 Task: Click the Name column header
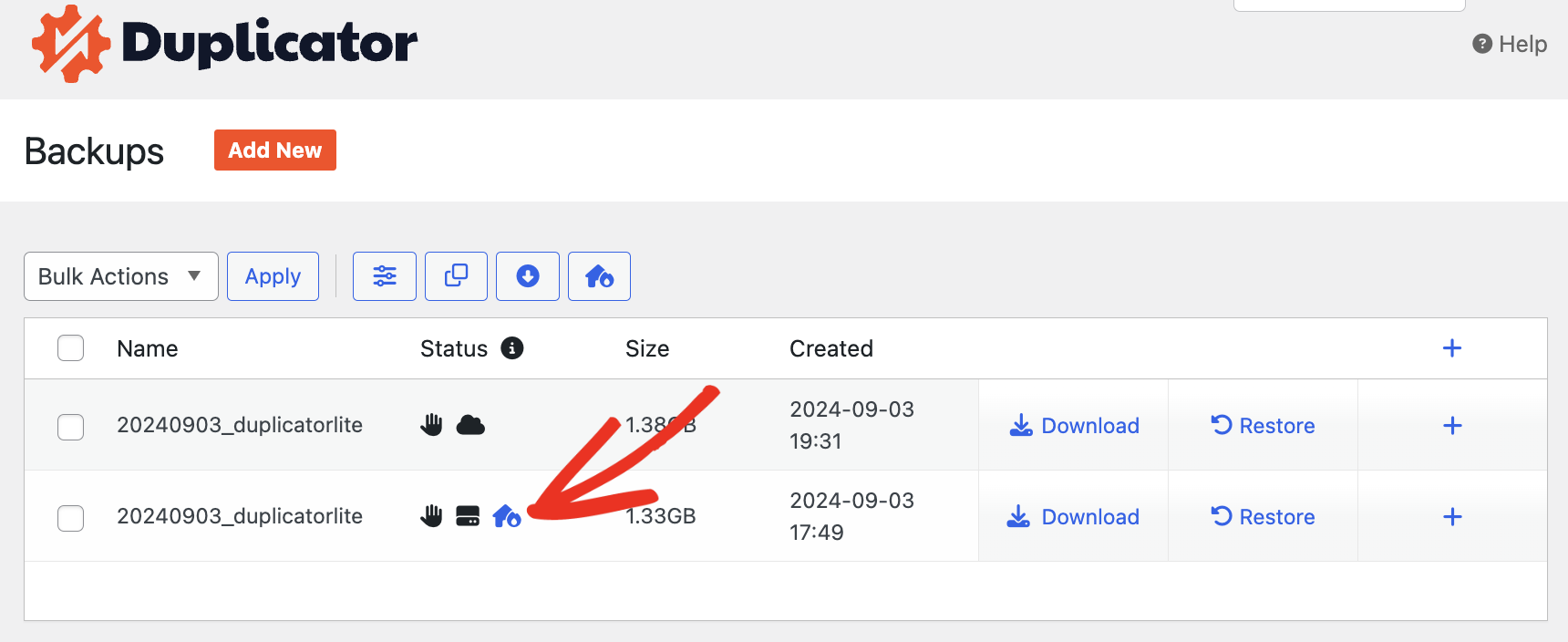(148, 348)
